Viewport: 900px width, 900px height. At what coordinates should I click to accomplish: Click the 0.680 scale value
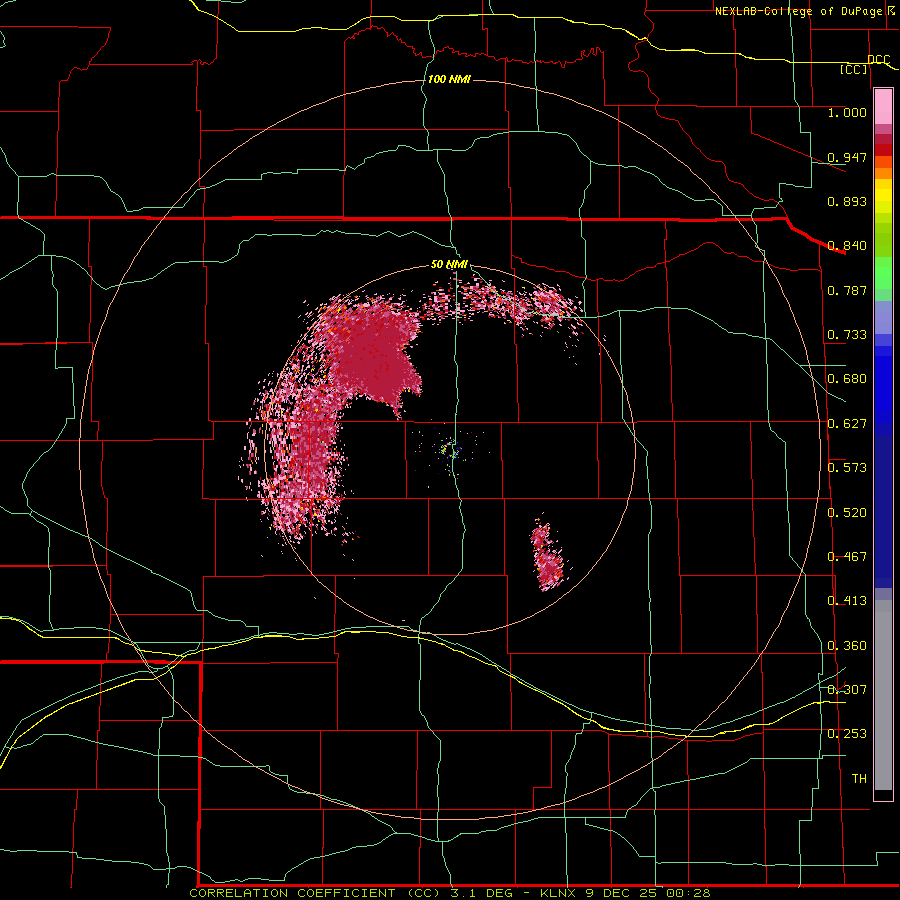tap(847, 378)
